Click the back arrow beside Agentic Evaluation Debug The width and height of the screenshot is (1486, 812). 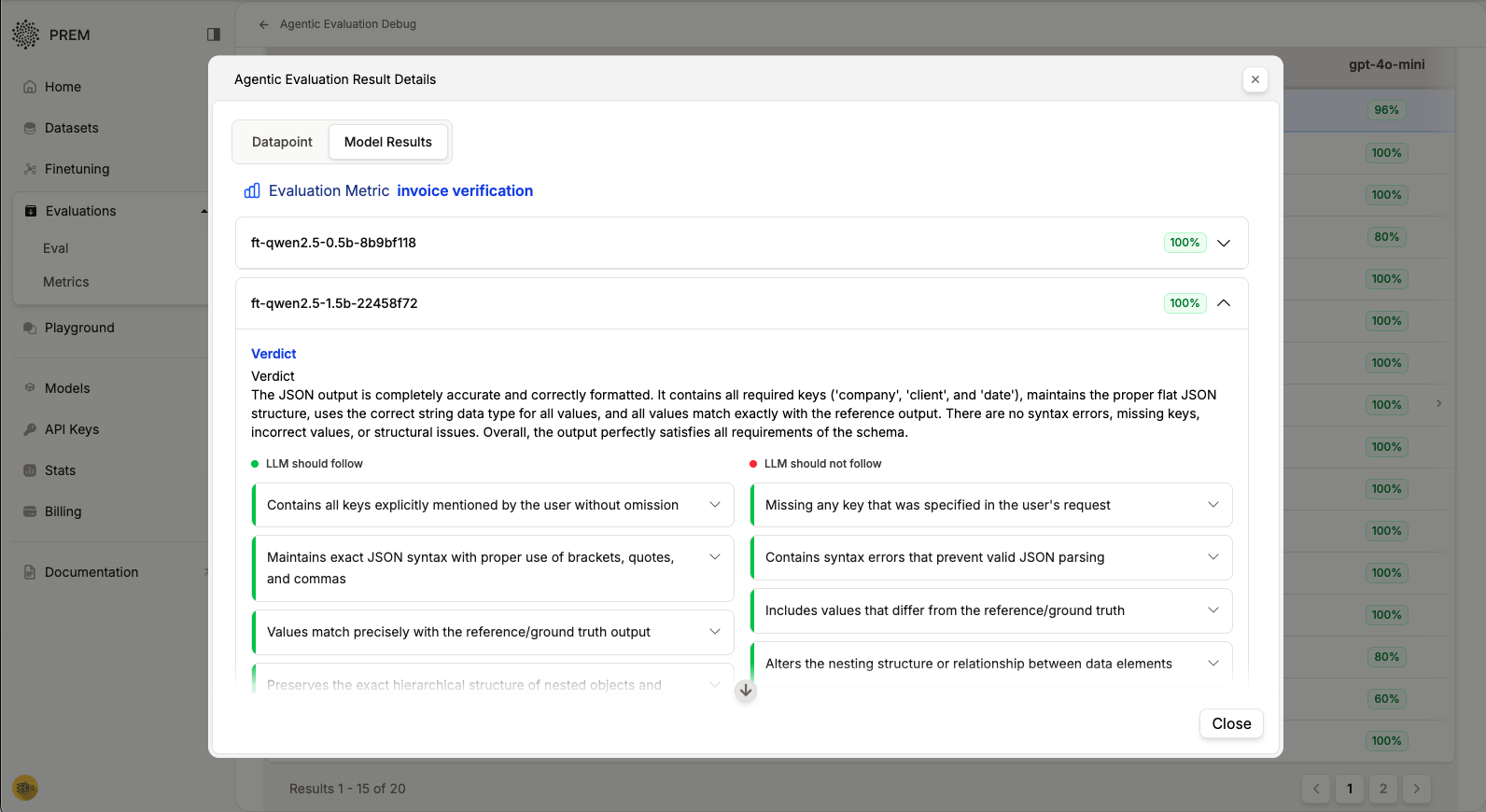264,24
